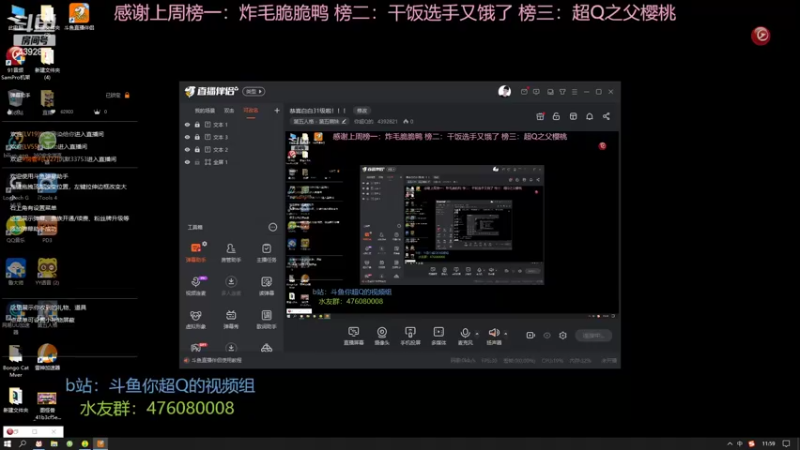Open taskbar search
The height and width of the screenshot is (450, 800).
[x=22, y=444]
